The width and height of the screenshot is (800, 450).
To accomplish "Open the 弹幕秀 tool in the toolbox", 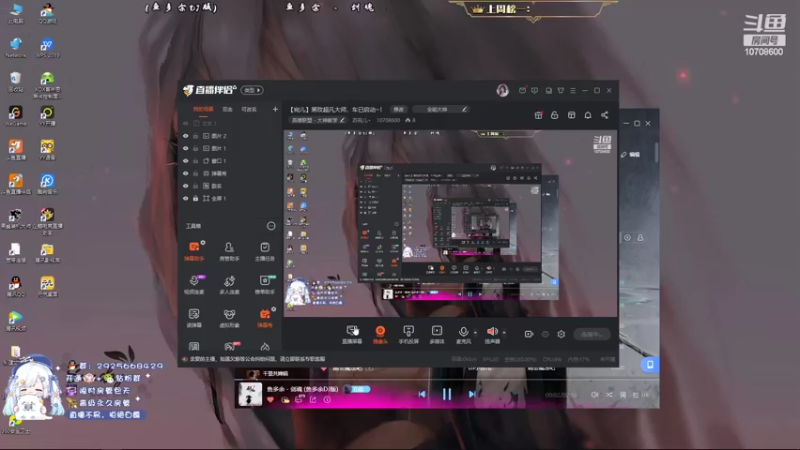I will point(265,317).
